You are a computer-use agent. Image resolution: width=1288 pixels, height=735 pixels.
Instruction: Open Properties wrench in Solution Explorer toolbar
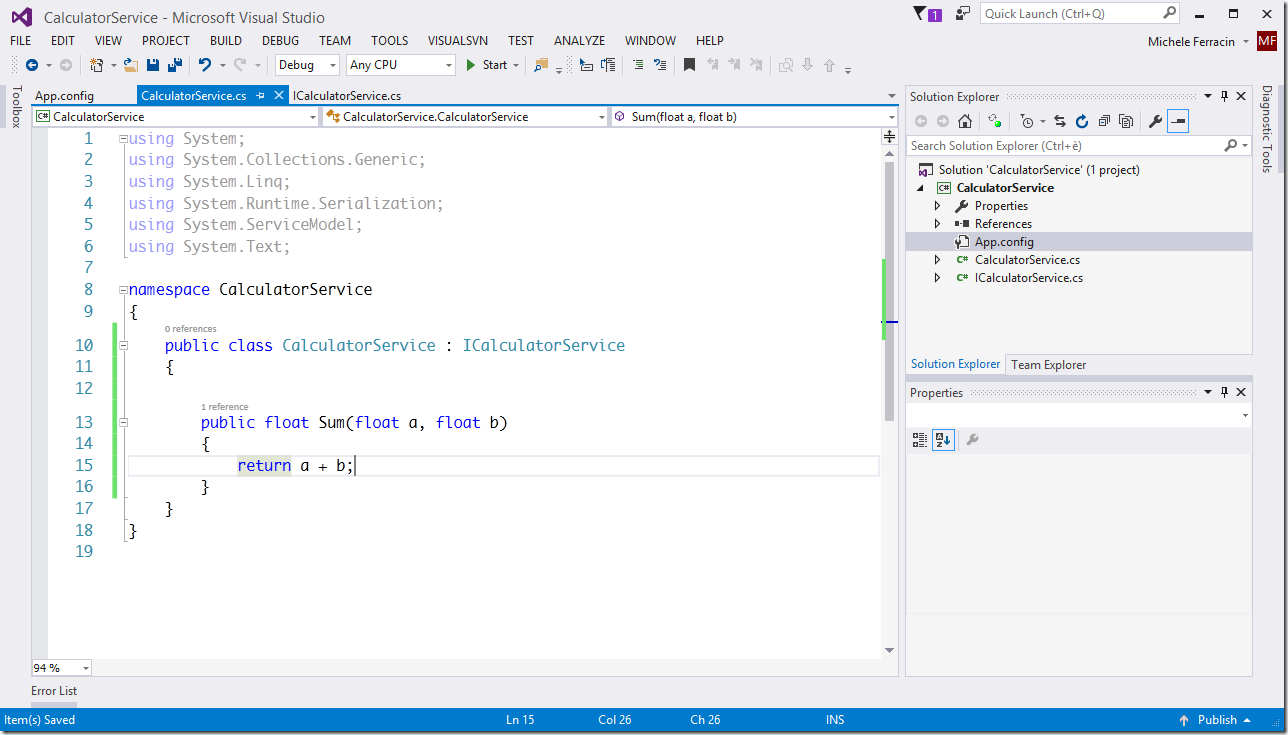(1155, 121)
